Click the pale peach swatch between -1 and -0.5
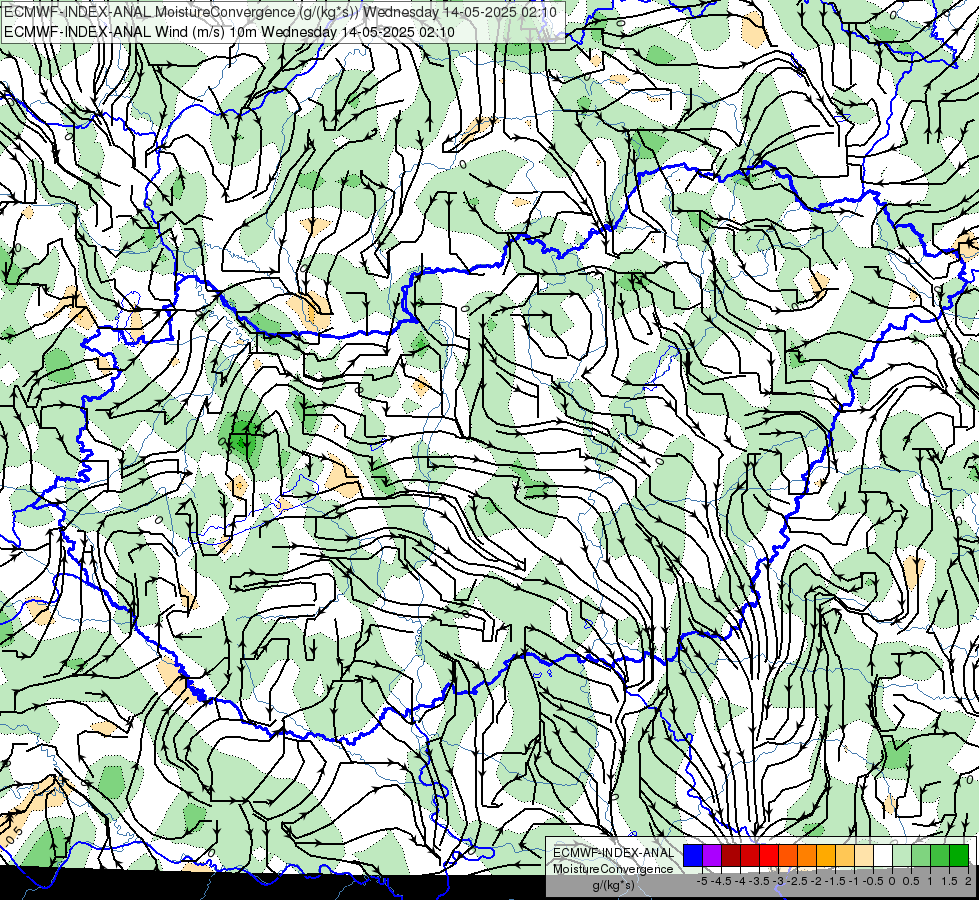Viewport: 979px width, 900px height. (864, 855)
